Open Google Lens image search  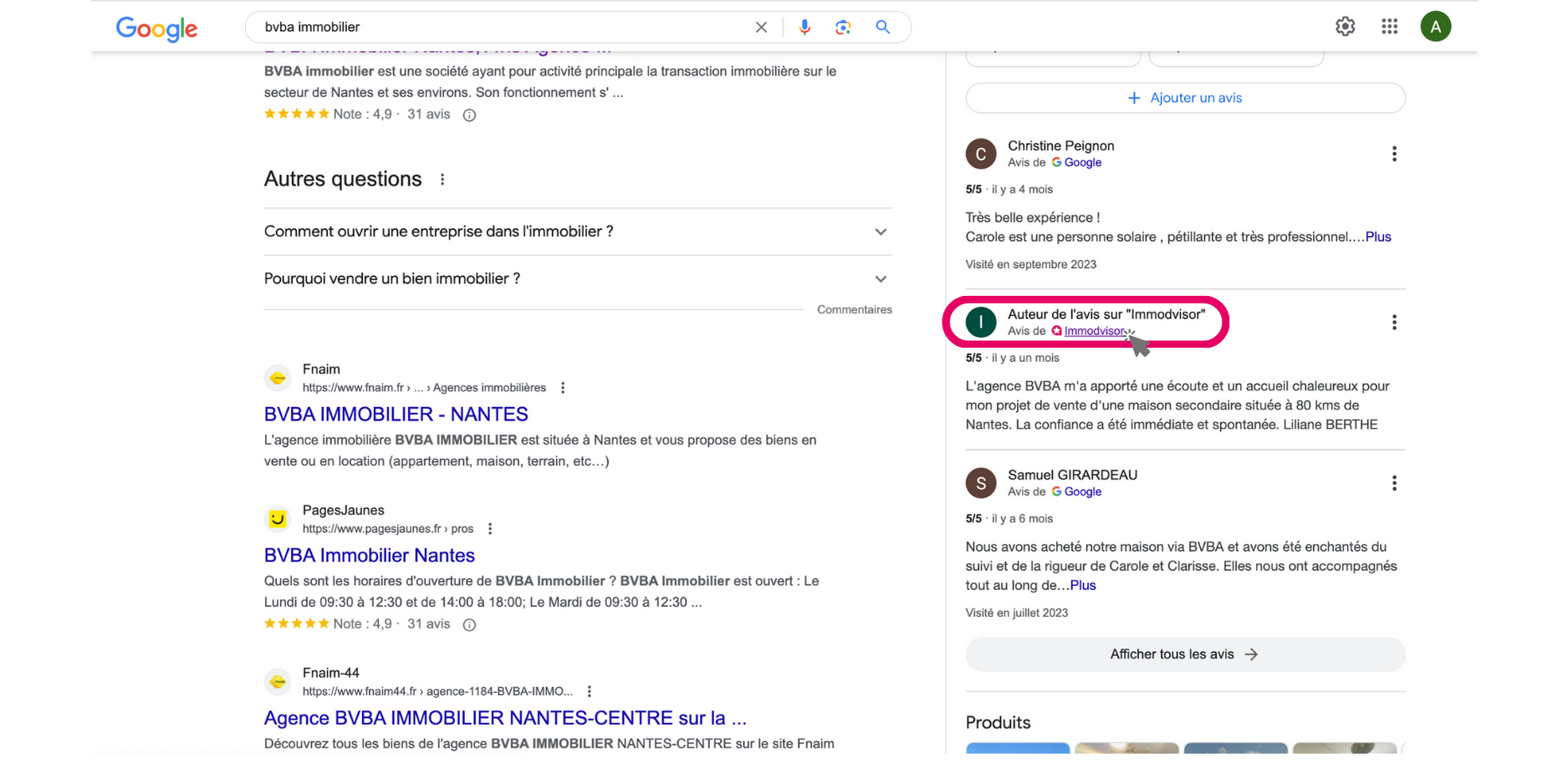843,27
